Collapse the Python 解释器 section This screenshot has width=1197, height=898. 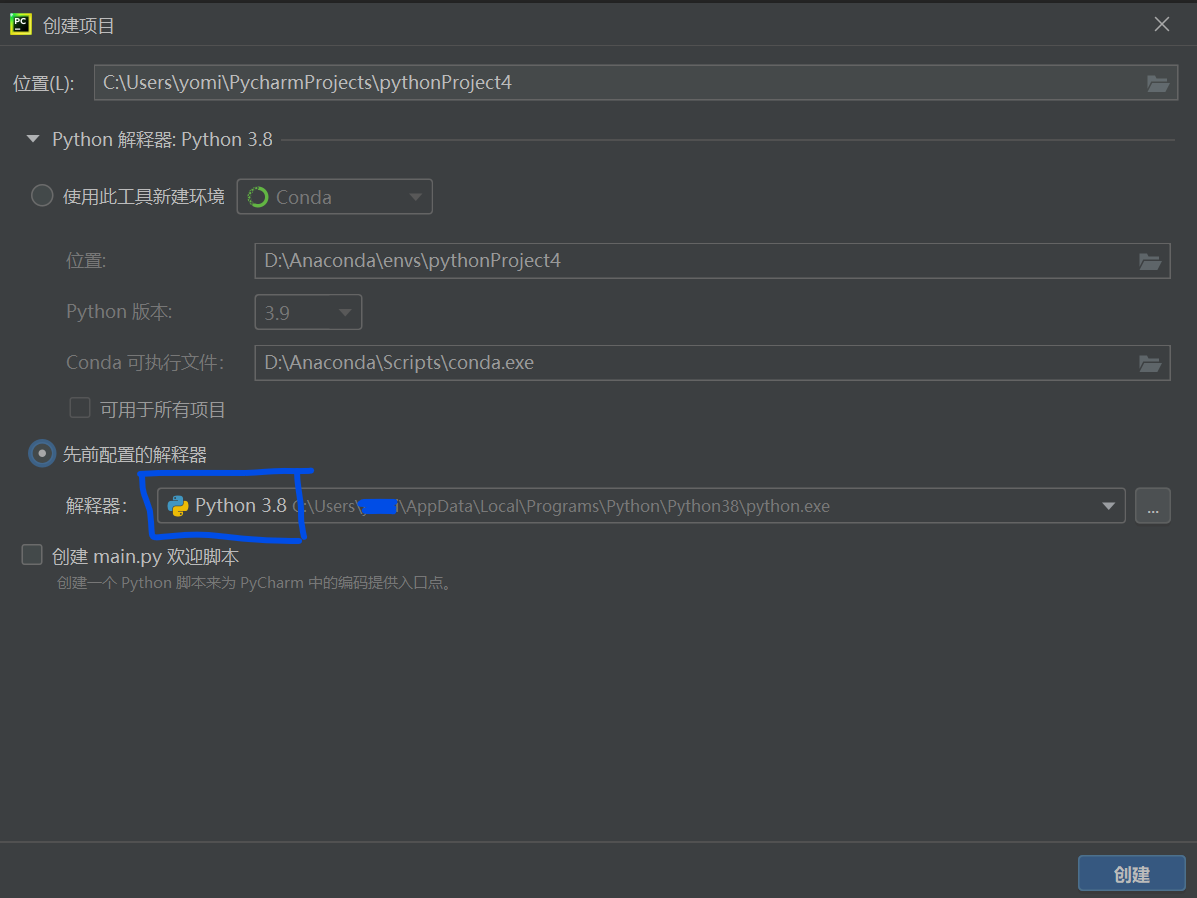[32, 139]
